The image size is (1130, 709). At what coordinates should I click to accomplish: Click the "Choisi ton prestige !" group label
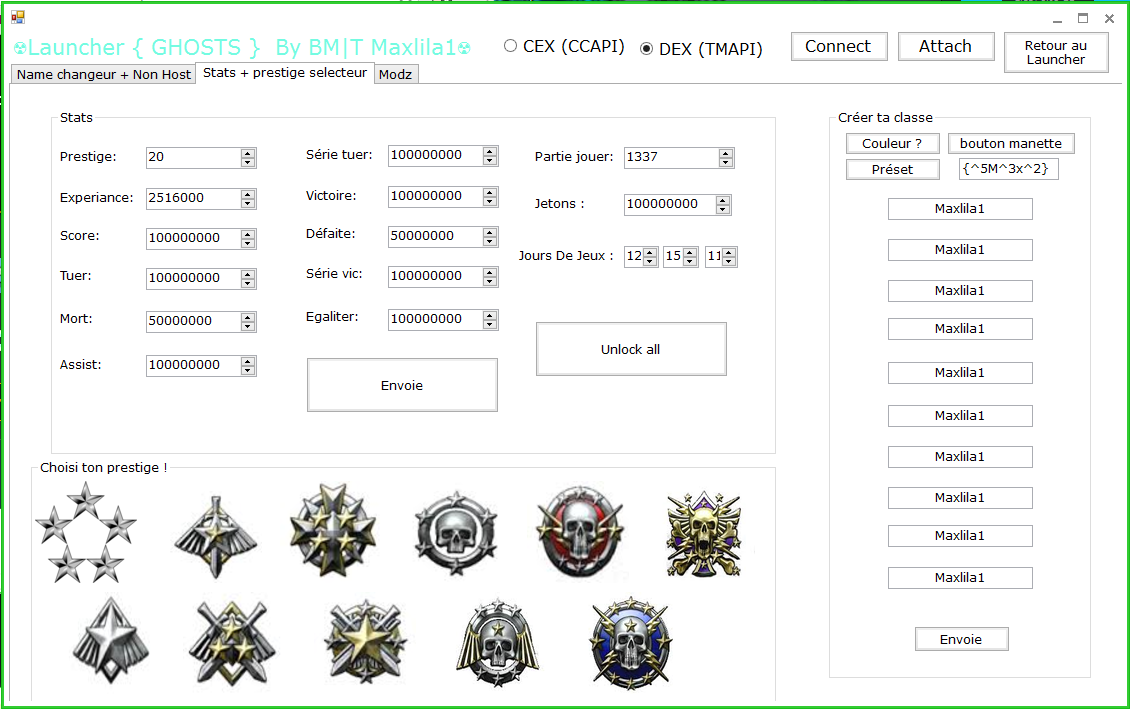click(x=104, y=468)
